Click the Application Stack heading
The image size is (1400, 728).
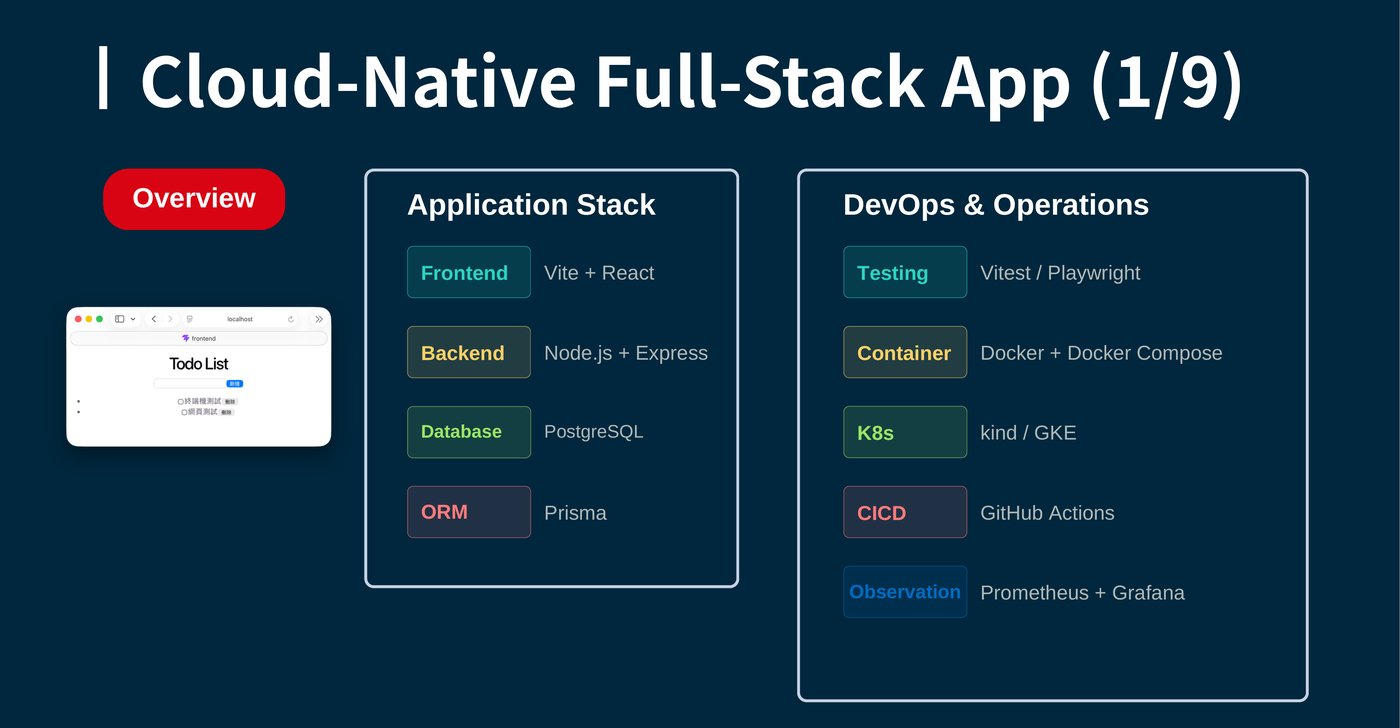[x=531, y=205]
